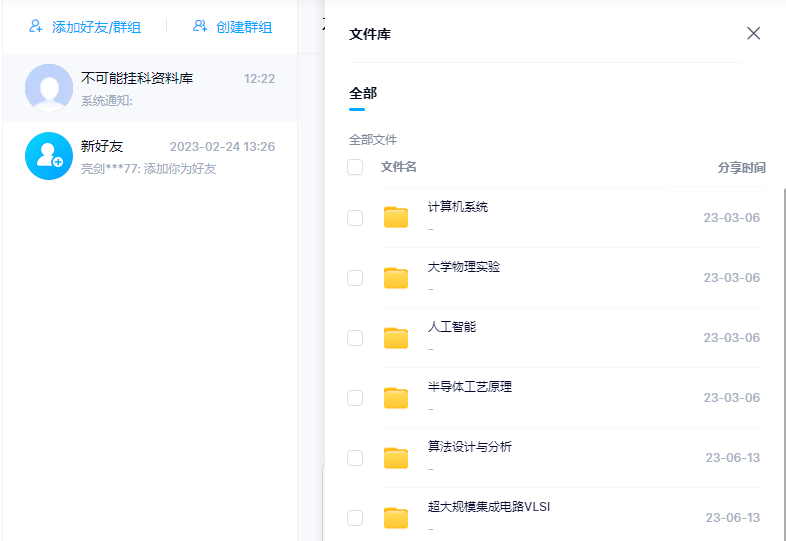Click the 大学物理实验 folder name
Image resolution: width=786 pixels, height=541 pixels.
pos(464,267)
